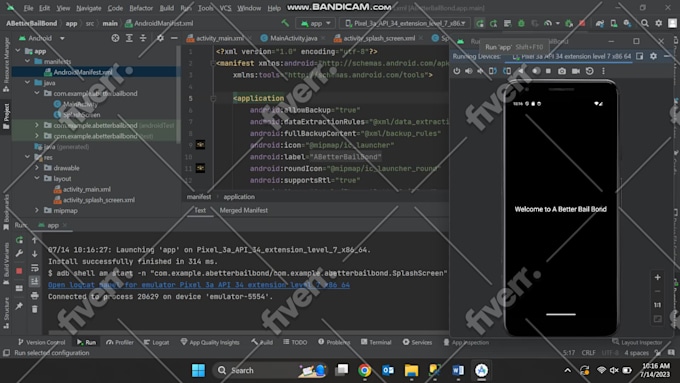Click the emulator Overview square icon
This screenshot has width=680, height=383.
pyautogui.click(x=548, y=71)
